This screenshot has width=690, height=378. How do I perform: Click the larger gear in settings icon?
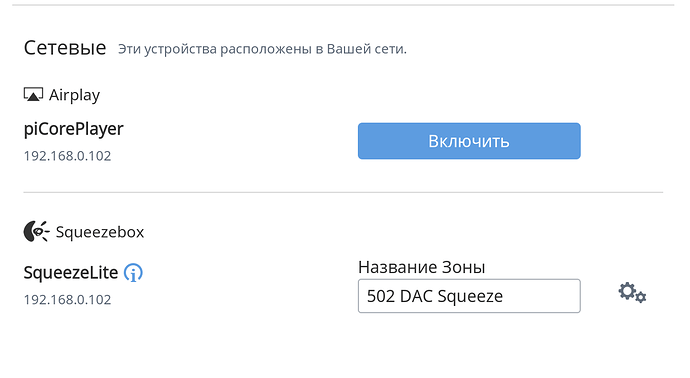(x=627, y=291)
